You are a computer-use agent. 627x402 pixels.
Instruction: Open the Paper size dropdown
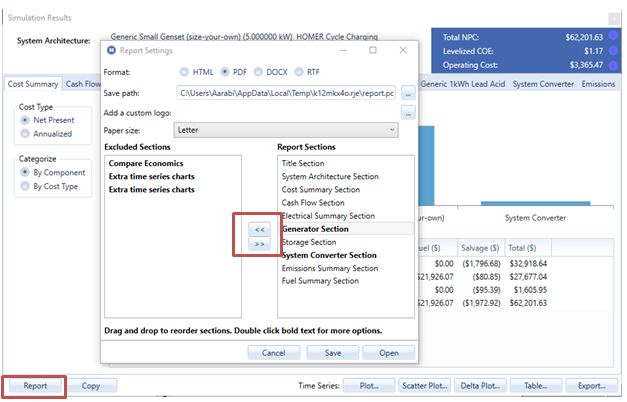pos(285,130)
